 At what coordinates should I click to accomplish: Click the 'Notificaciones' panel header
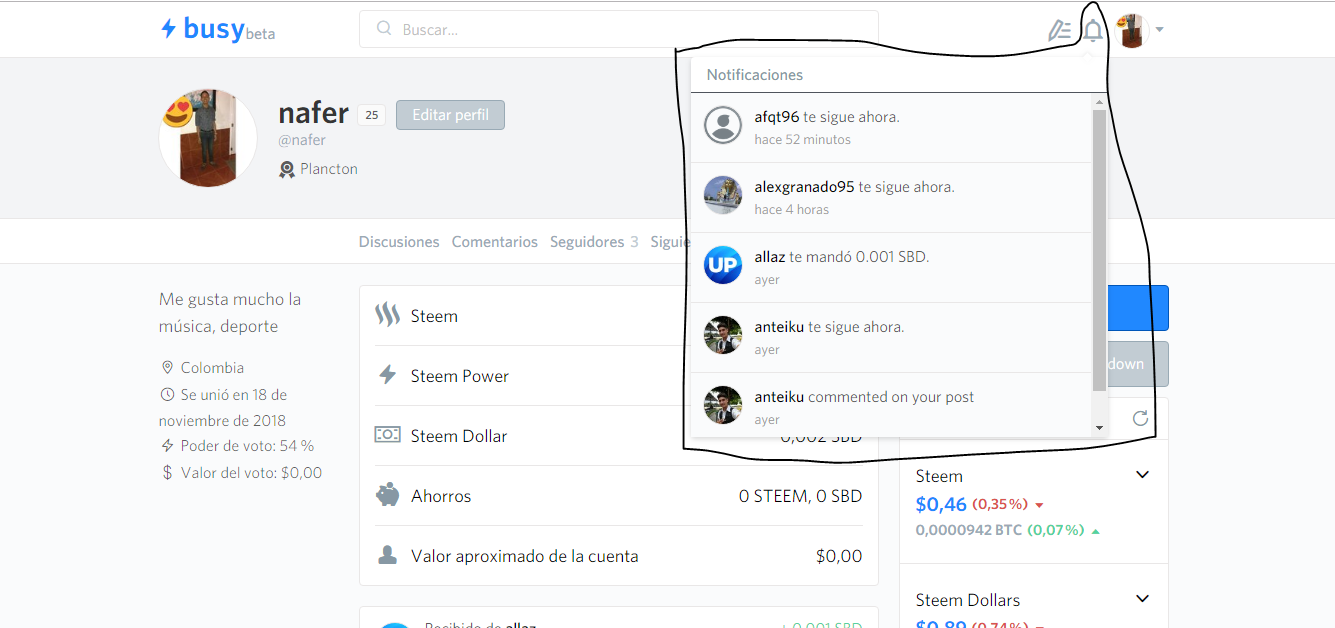tap(755, 75)
